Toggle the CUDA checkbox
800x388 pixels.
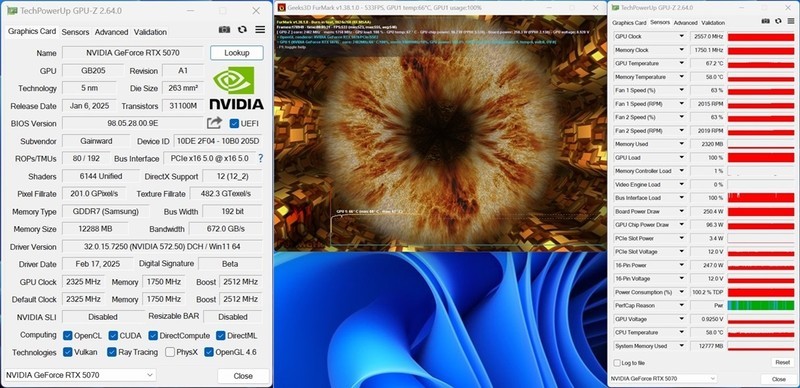[112, 335]
